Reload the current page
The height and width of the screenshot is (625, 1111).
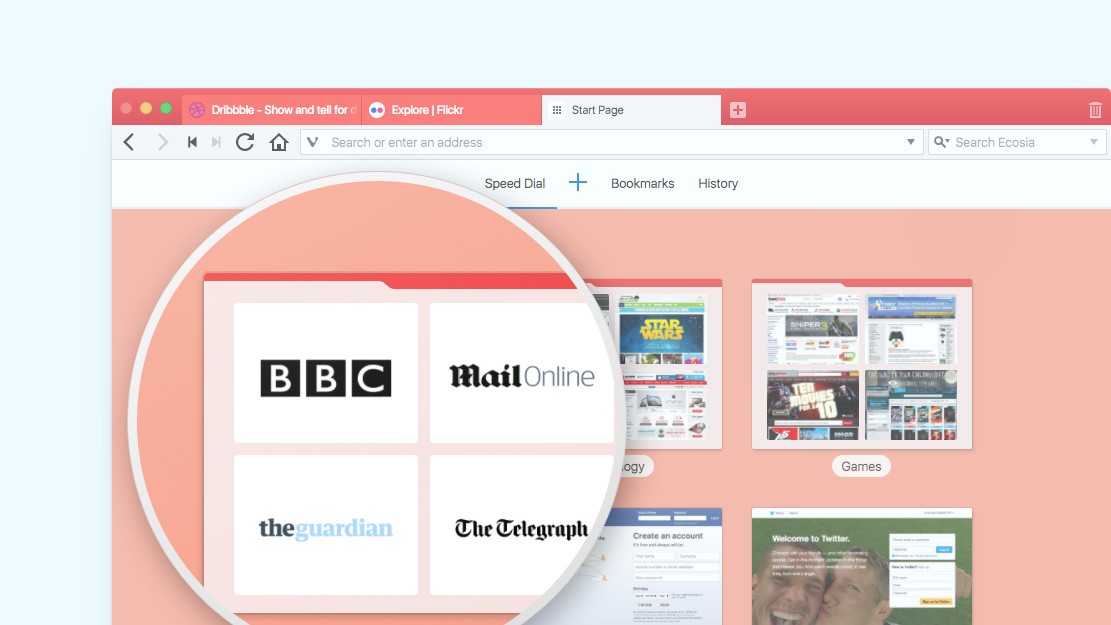coord(245,142)
